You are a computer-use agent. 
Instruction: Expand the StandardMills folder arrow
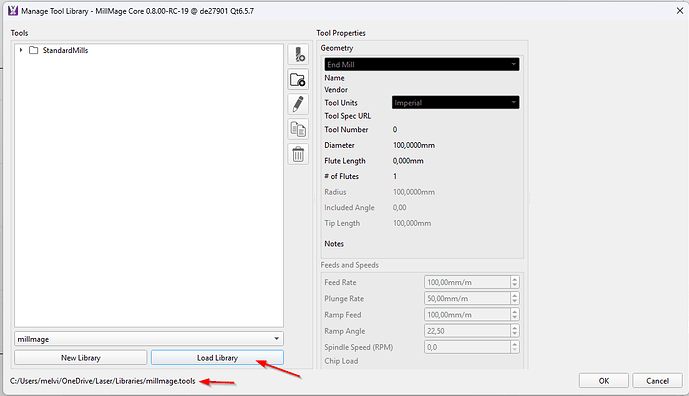[x=21, y=50]
